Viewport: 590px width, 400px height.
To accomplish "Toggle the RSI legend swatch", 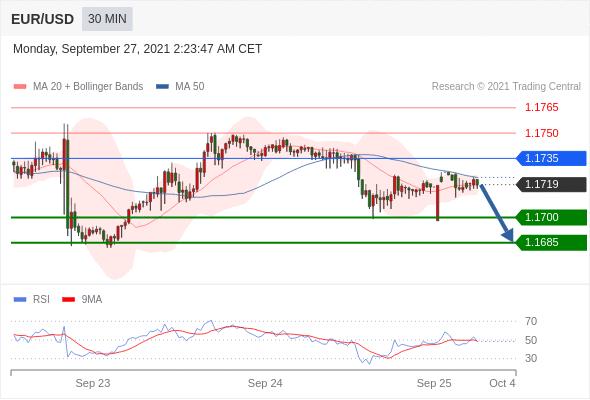I will point(20,300).
